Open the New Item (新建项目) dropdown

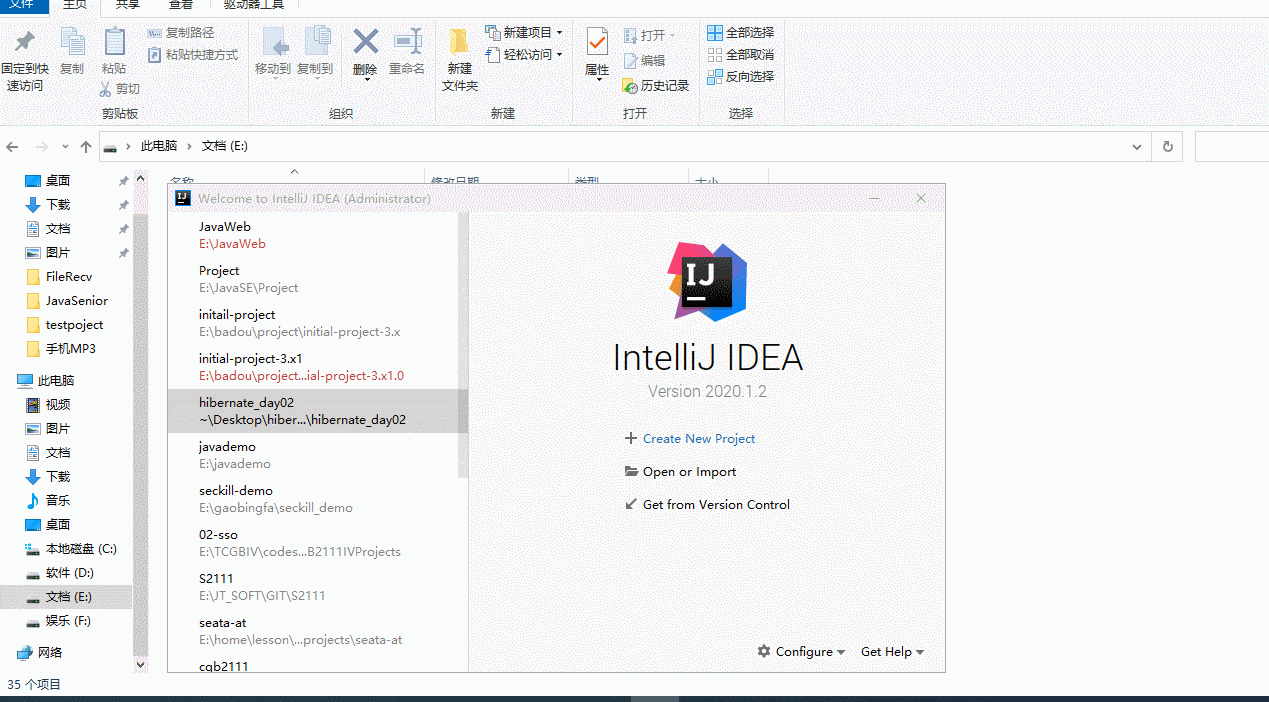coord(524,33)
